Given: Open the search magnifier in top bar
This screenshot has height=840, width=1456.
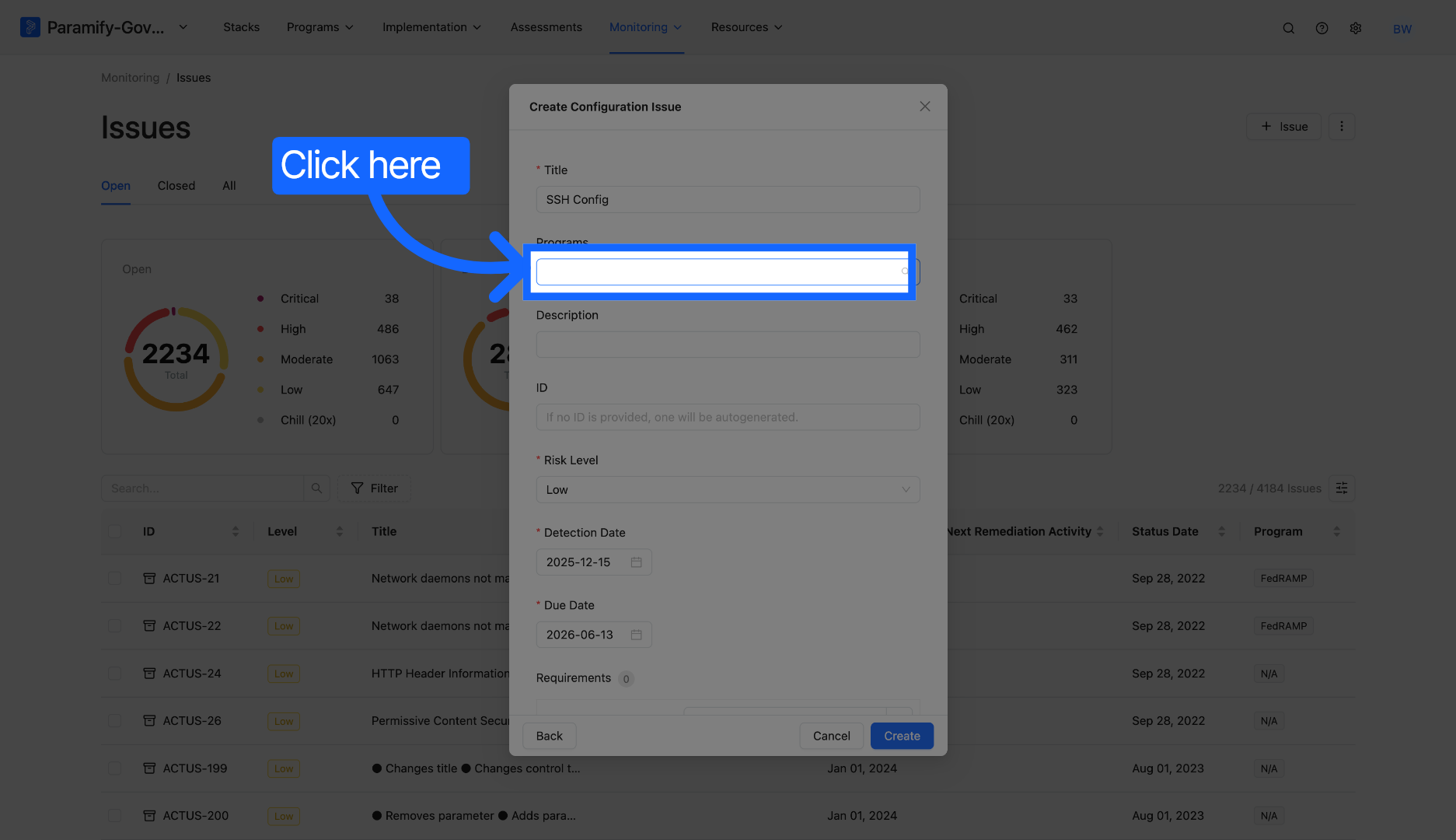Looking at the screenshot, I should click(1288, 28).
